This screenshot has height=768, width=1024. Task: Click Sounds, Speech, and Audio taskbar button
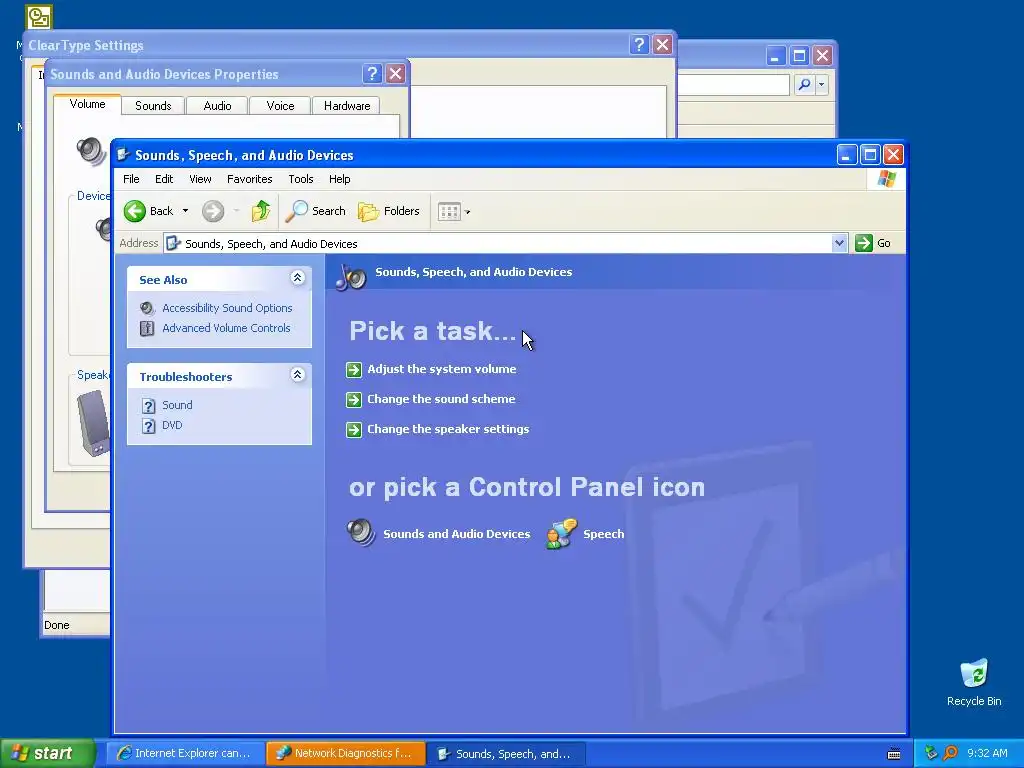click(x=506, y=754)
